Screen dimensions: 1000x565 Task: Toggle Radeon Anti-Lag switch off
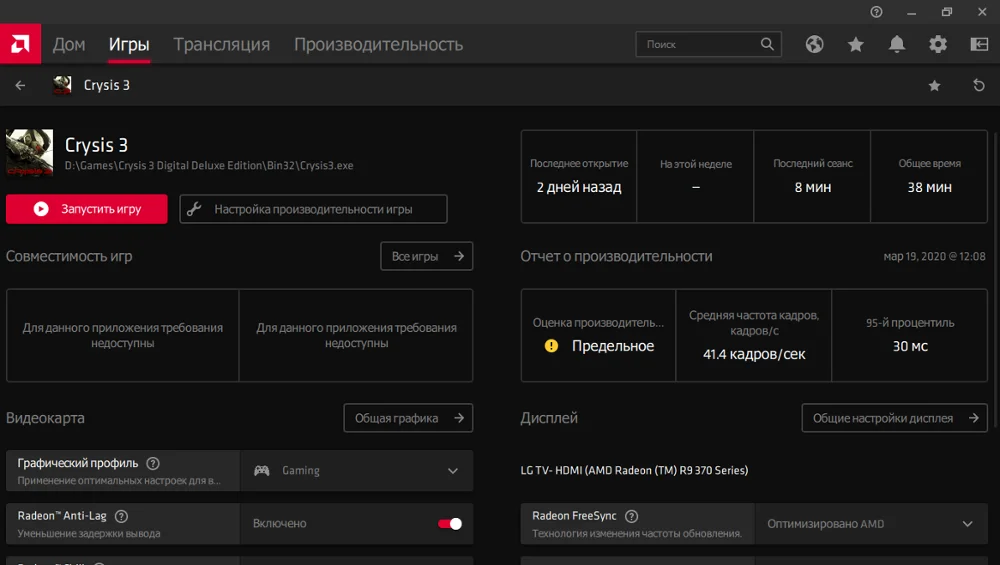click(450, 524)
